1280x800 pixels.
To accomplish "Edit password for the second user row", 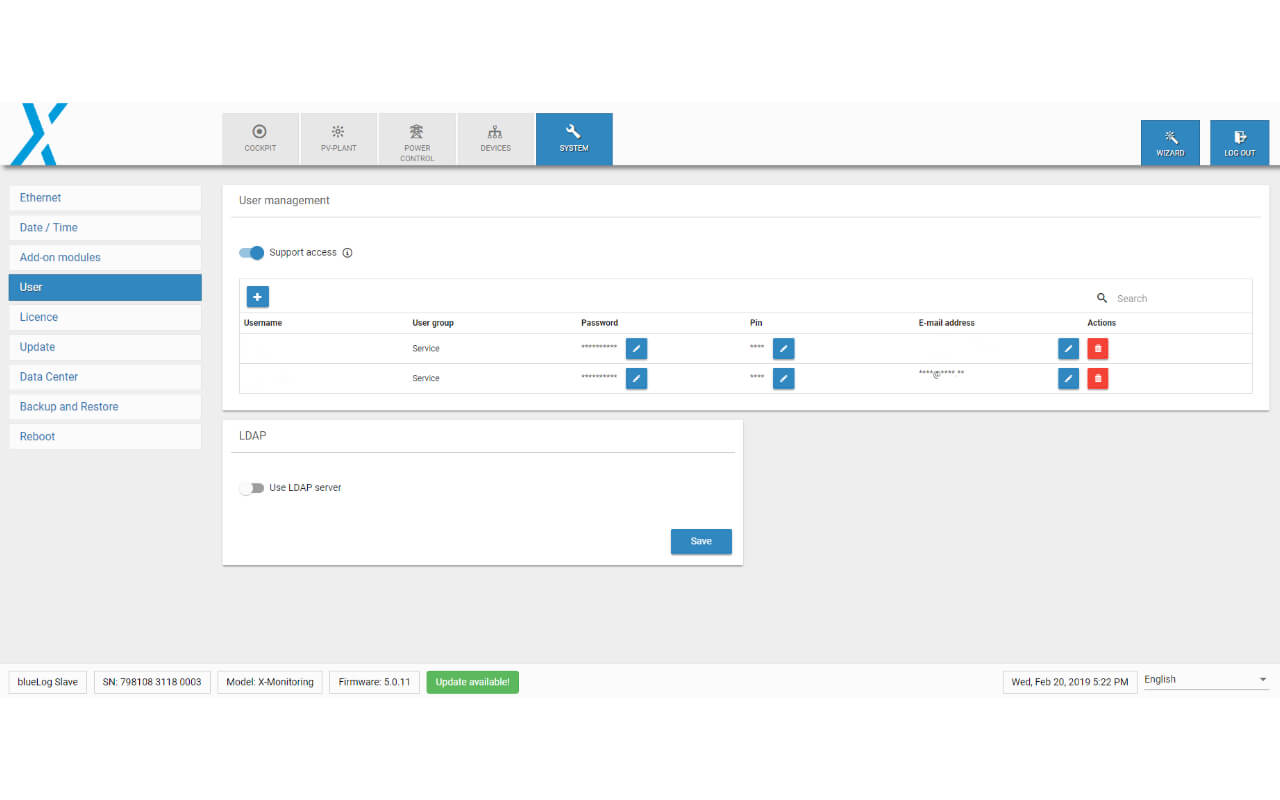I will (636, 379).
